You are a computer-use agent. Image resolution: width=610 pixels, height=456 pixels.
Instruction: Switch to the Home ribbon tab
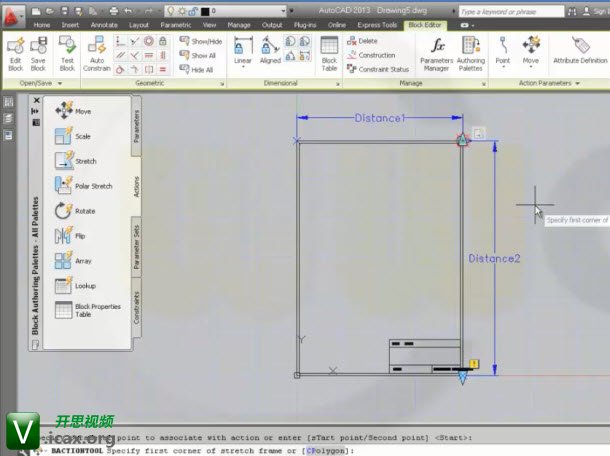[x=42, y=25]
